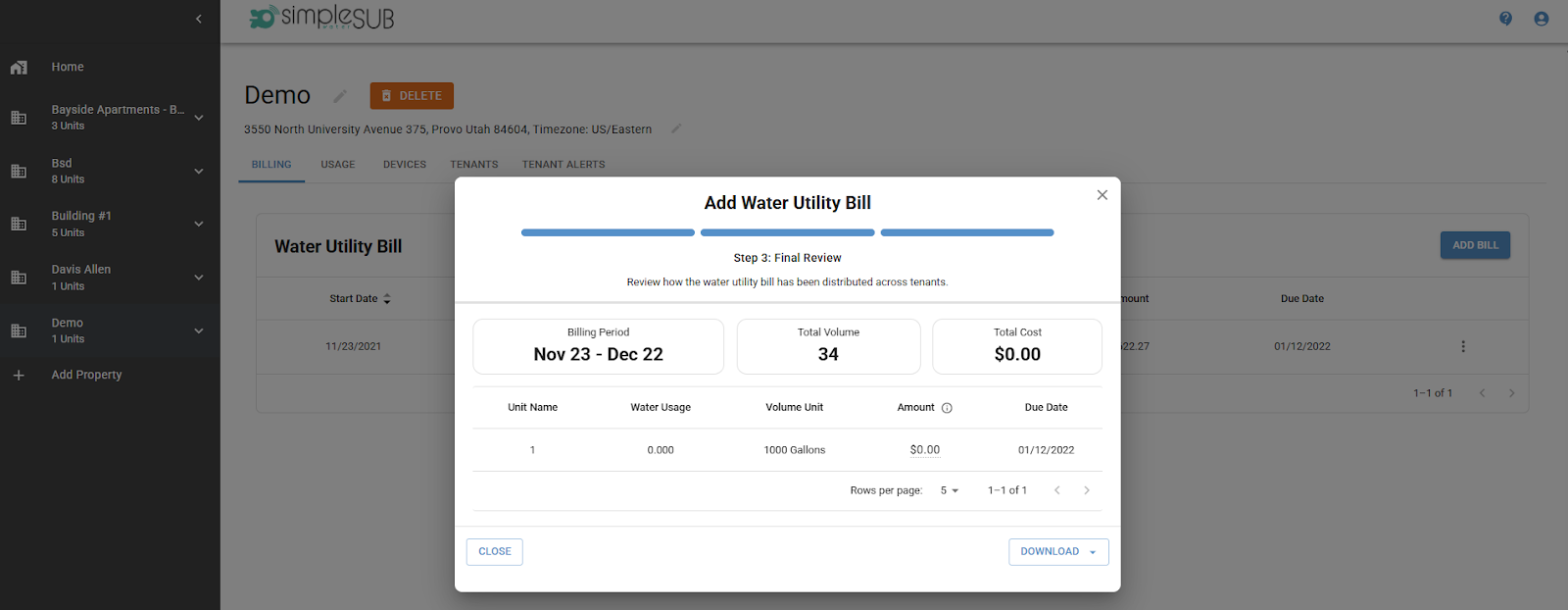Open the Tenant Alerts tab
This screenshot has height=610, width=1568.
coord(563,165)
